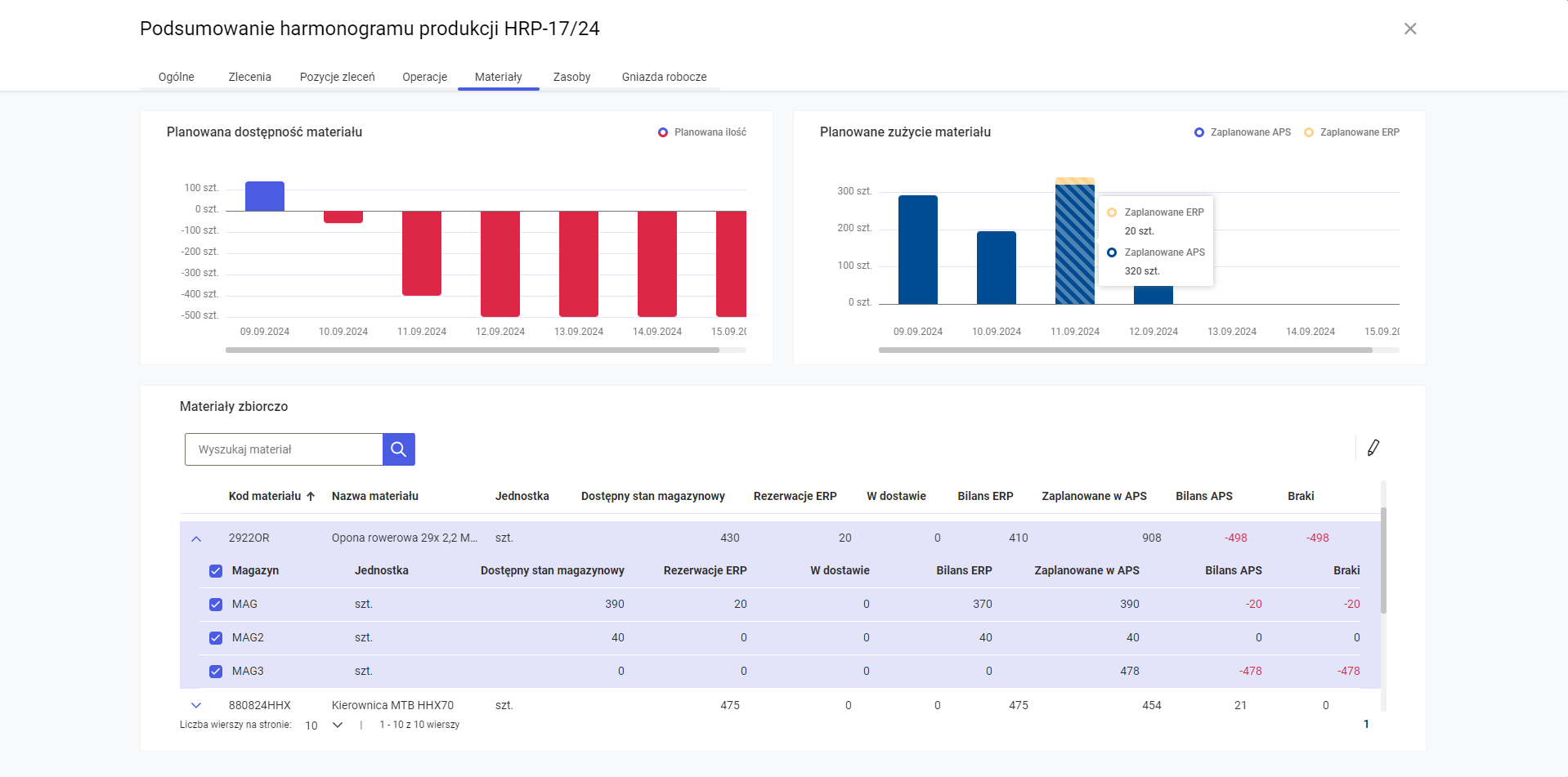Open rows per page dropdown
The height and width of the screenshot is (777, 1568).
[x=337, y=726]
